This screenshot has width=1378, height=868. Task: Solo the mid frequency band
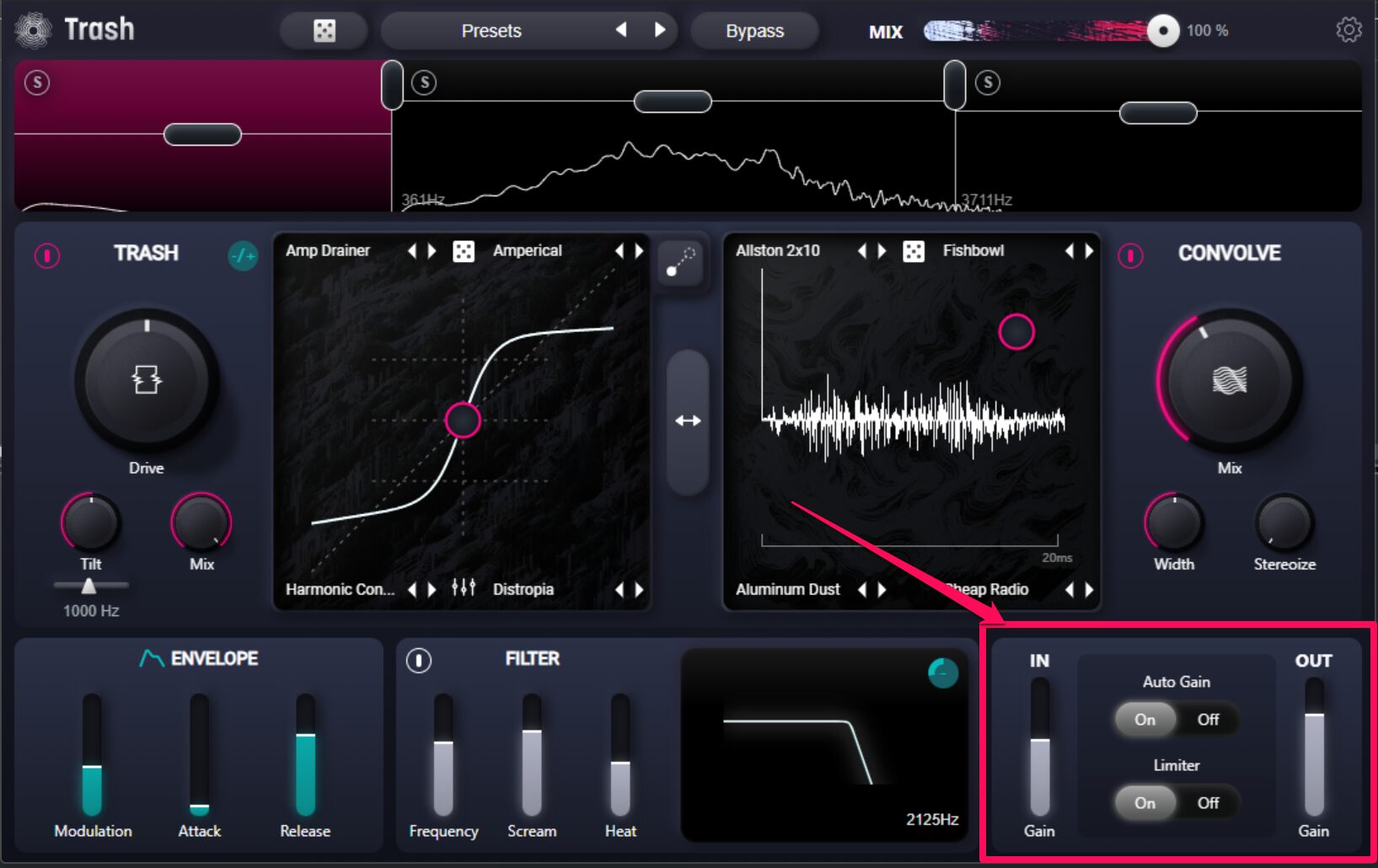click(x=424, y=82)
